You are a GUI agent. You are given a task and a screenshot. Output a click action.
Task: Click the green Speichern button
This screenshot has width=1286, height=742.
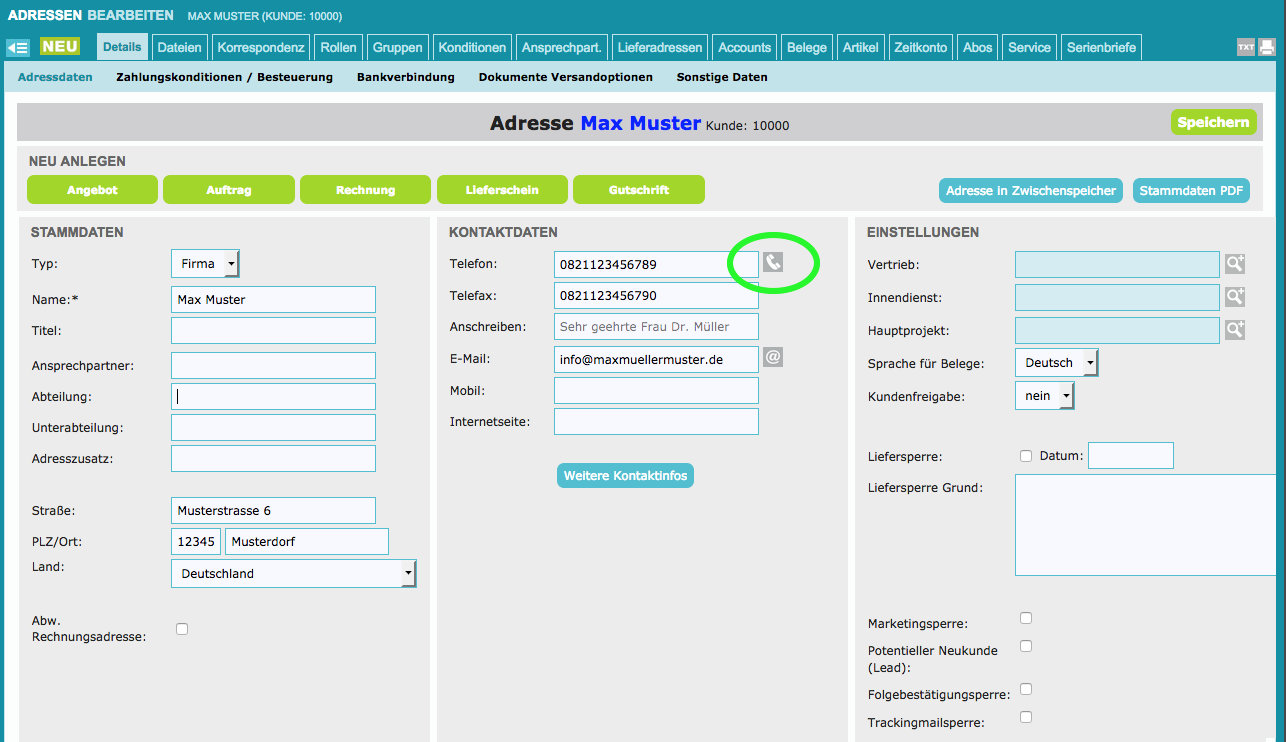[1213, 122]
